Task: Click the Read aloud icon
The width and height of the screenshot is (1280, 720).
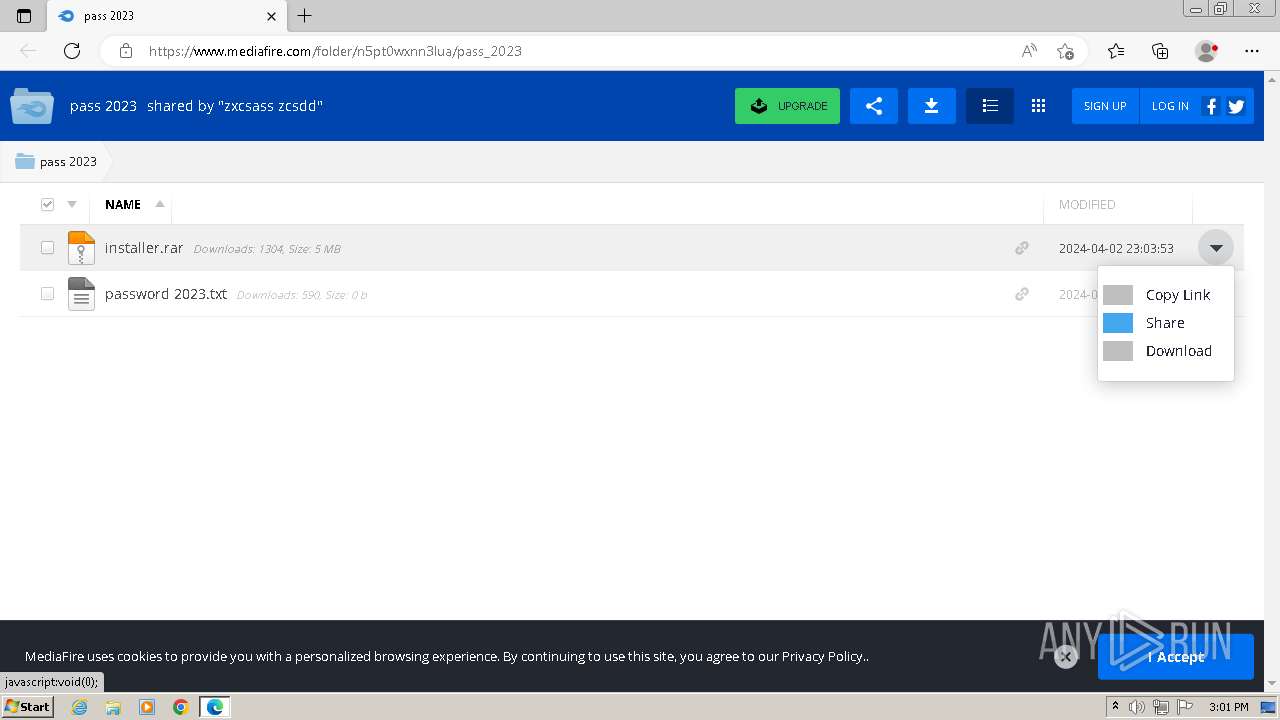Action: pos(1029,51)
